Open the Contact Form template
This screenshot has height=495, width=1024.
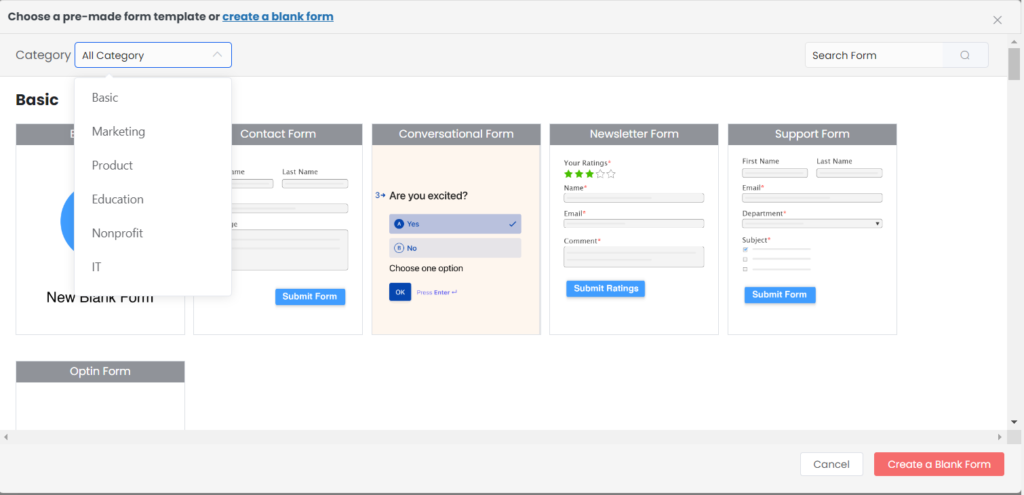[x=278, y=229]
